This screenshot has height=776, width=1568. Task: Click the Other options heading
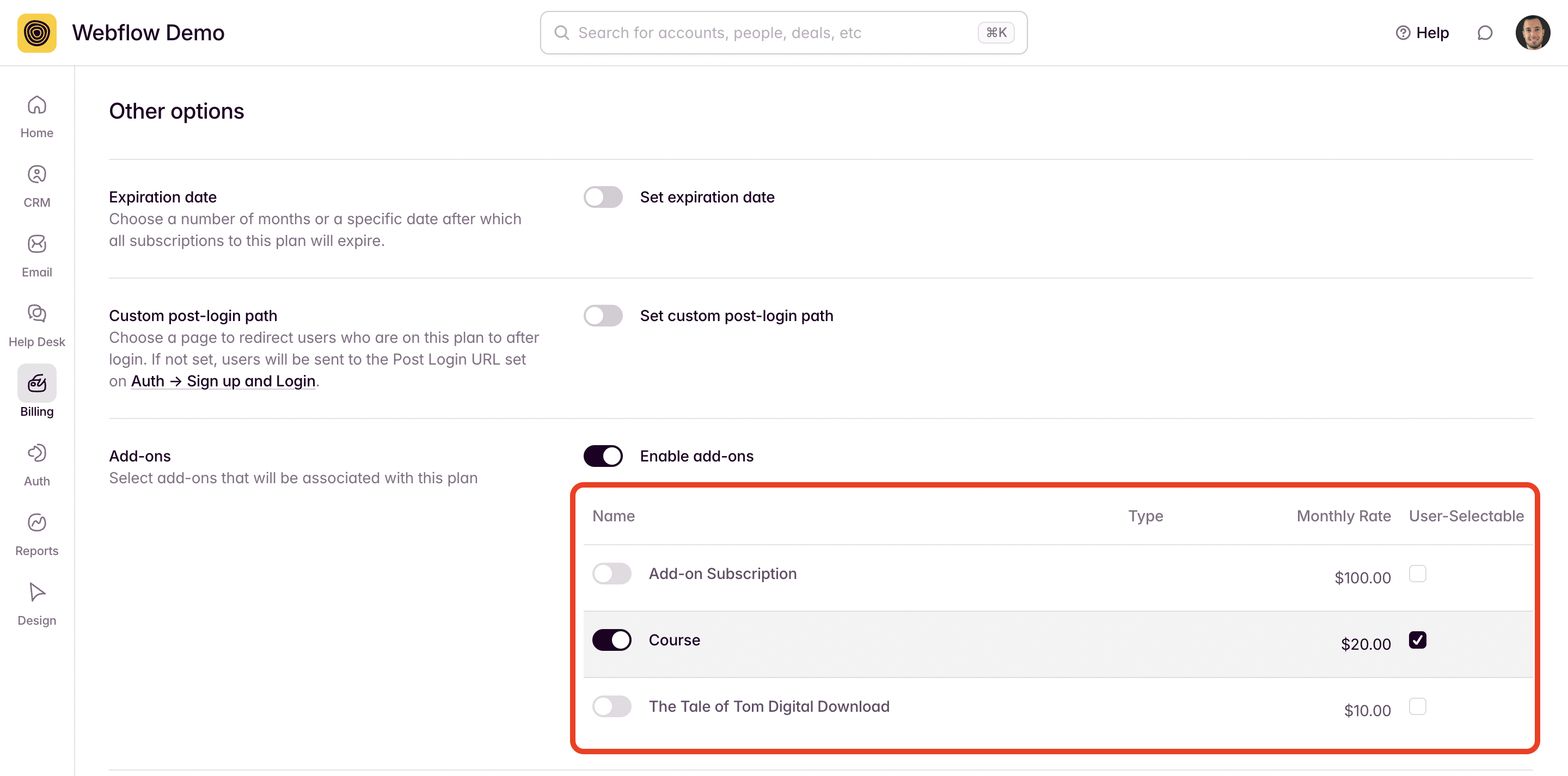[x=176, y=112]
